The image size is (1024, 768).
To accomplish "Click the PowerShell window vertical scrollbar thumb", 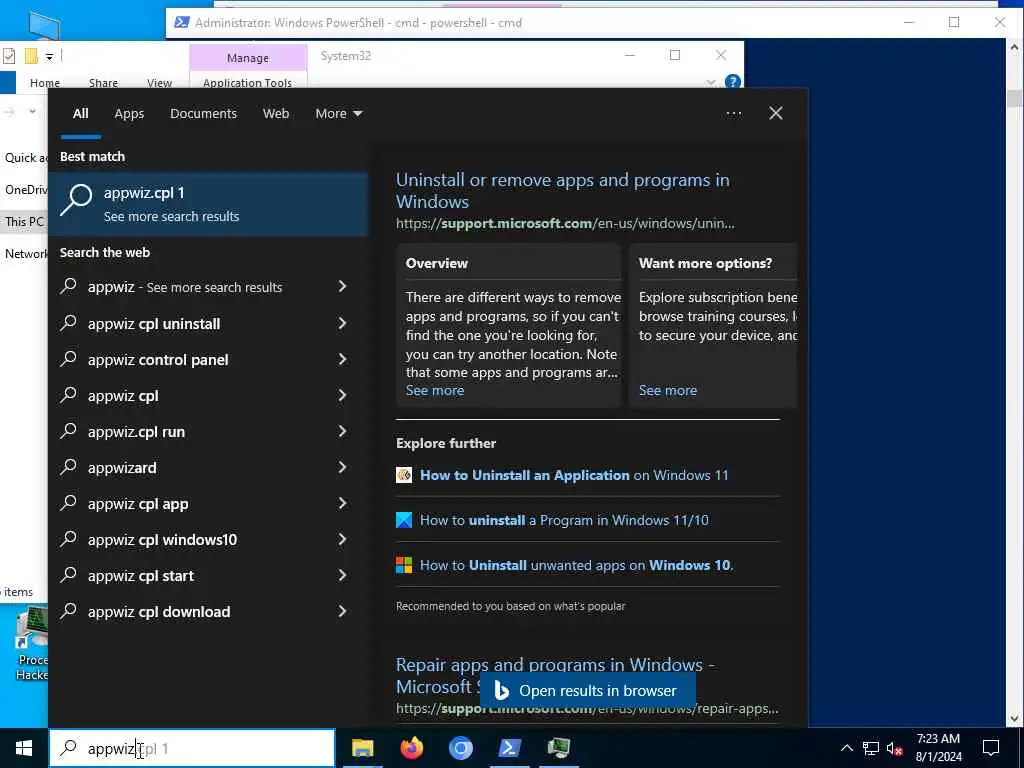I will coord(1014,99).
